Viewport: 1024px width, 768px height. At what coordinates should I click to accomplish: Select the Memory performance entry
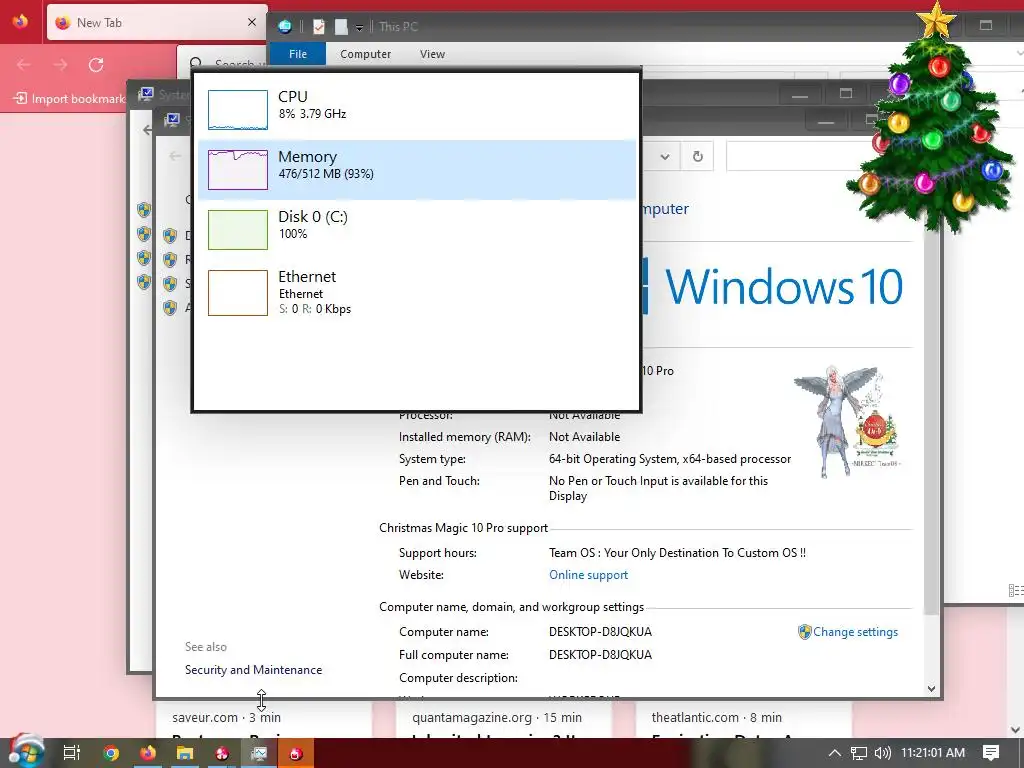point(417,169)
